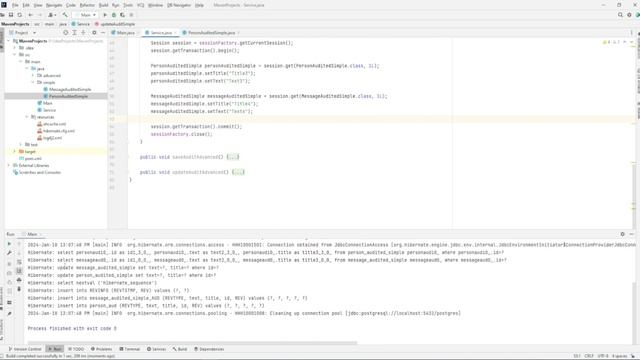Click Select Opened File target icon

(65, 33)
